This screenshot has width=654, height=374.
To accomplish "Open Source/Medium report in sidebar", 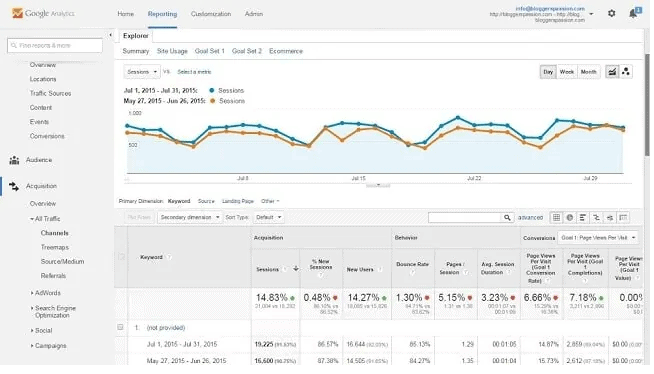I will (62, 261).
